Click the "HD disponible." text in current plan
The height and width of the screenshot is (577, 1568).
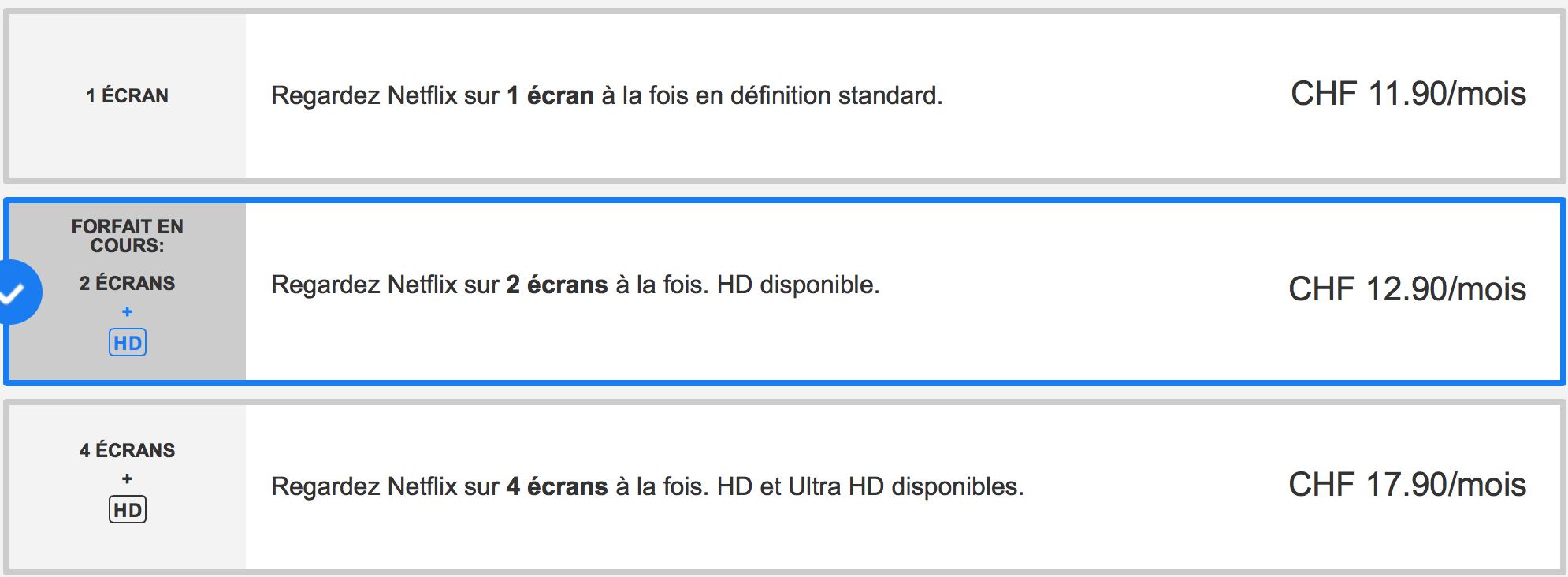[x=797, y=285]
